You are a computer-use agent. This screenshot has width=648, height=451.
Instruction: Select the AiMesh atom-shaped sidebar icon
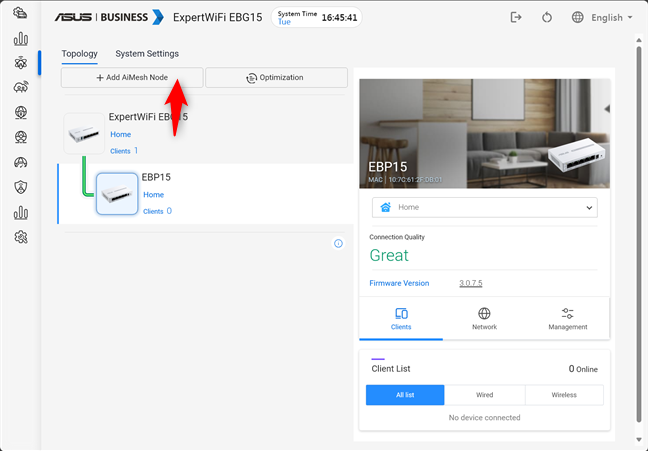click(x=21, y=63)
